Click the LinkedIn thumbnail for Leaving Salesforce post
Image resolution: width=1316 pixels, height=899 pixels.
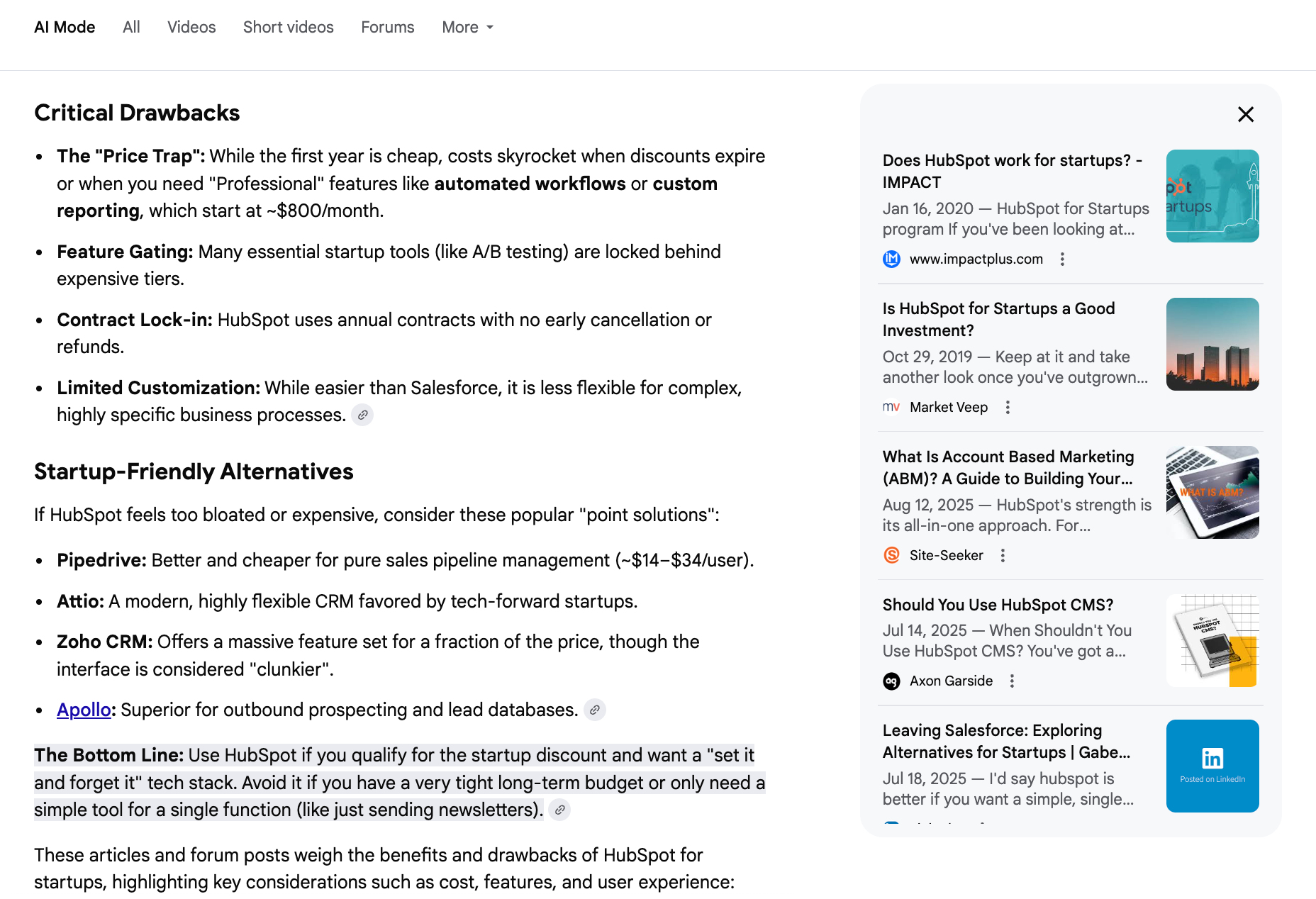1212,766
